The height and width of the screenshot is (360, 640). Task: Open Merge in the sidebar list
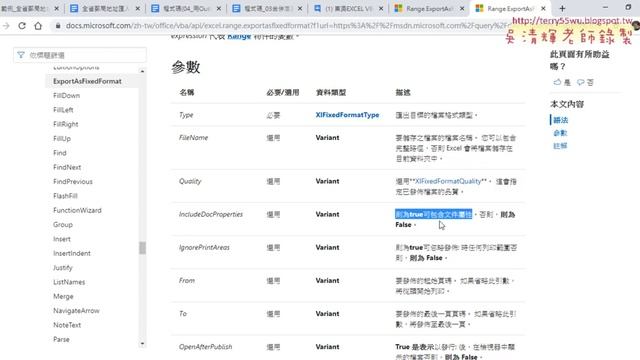[x=63, y=296]
